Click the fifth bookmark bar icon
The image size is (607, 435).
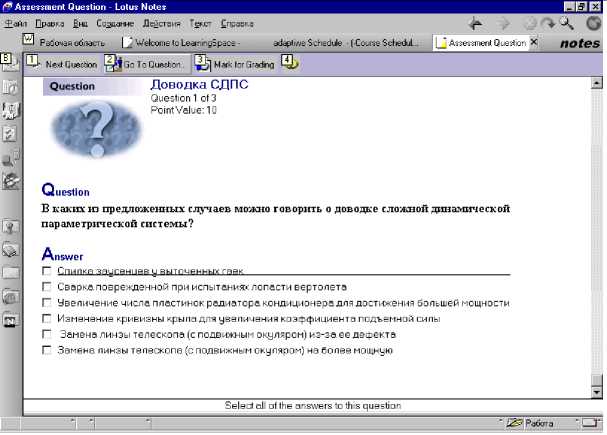(x=10, y=158)
